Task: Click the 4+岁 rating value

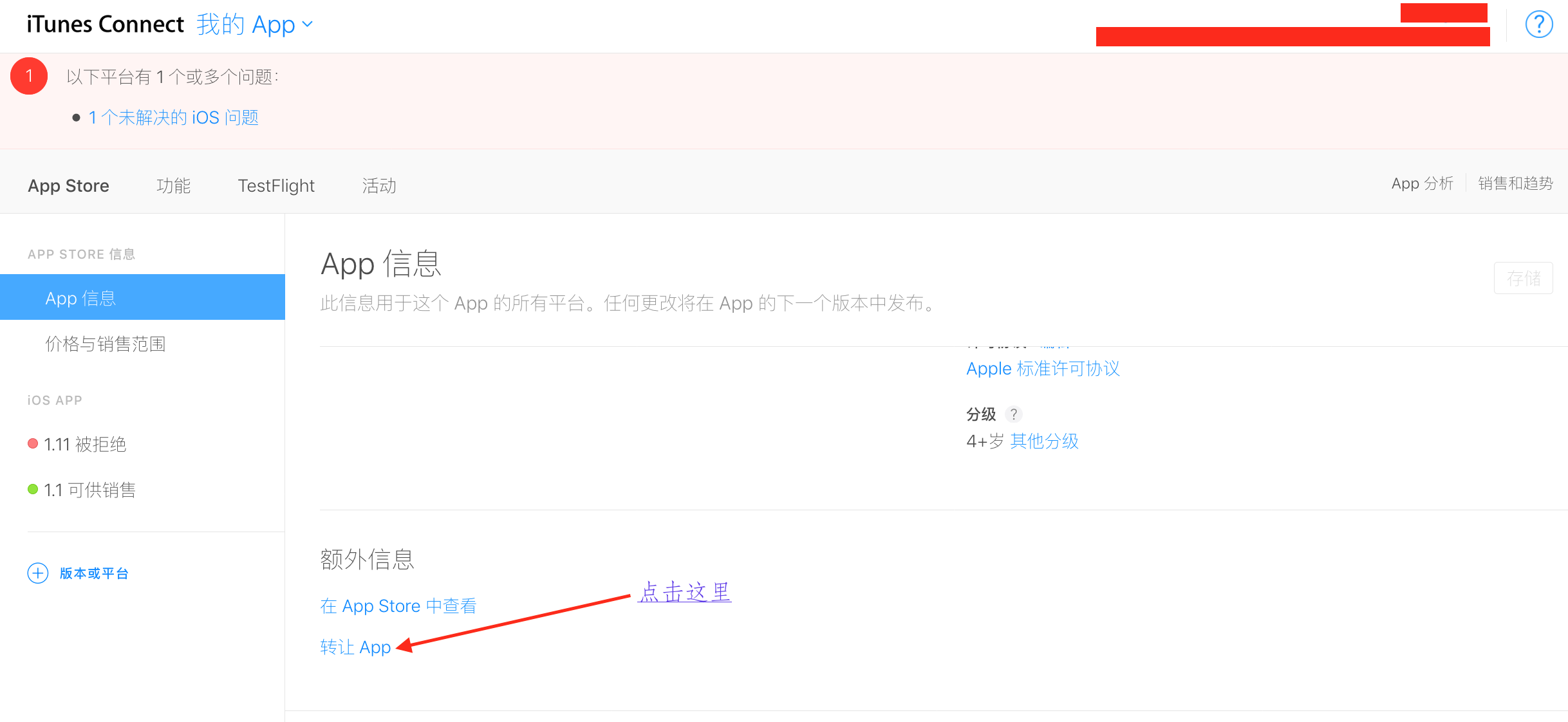Action: click(985, 441)
